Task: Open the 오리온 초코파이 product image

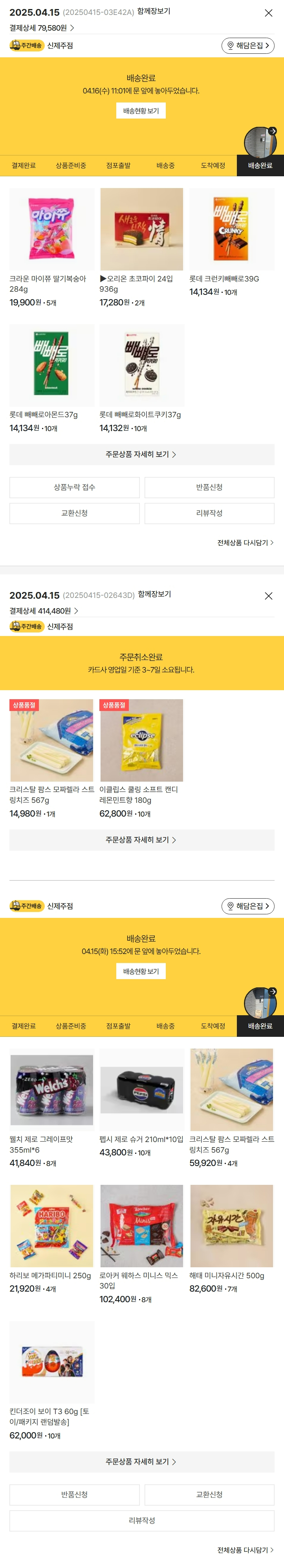Action: pos(141,229)
